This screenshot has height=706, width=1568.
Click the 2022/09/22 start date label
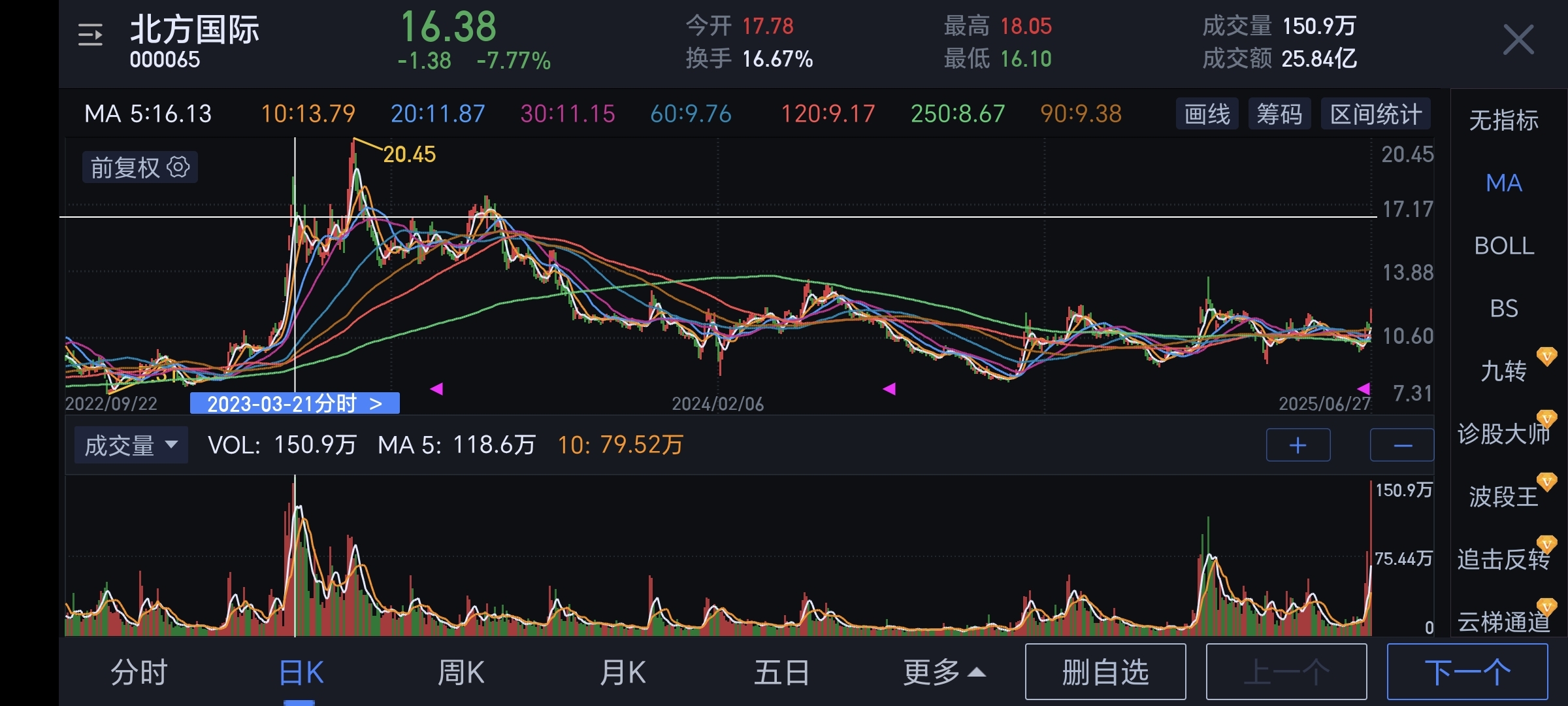(x=111, y=404)
